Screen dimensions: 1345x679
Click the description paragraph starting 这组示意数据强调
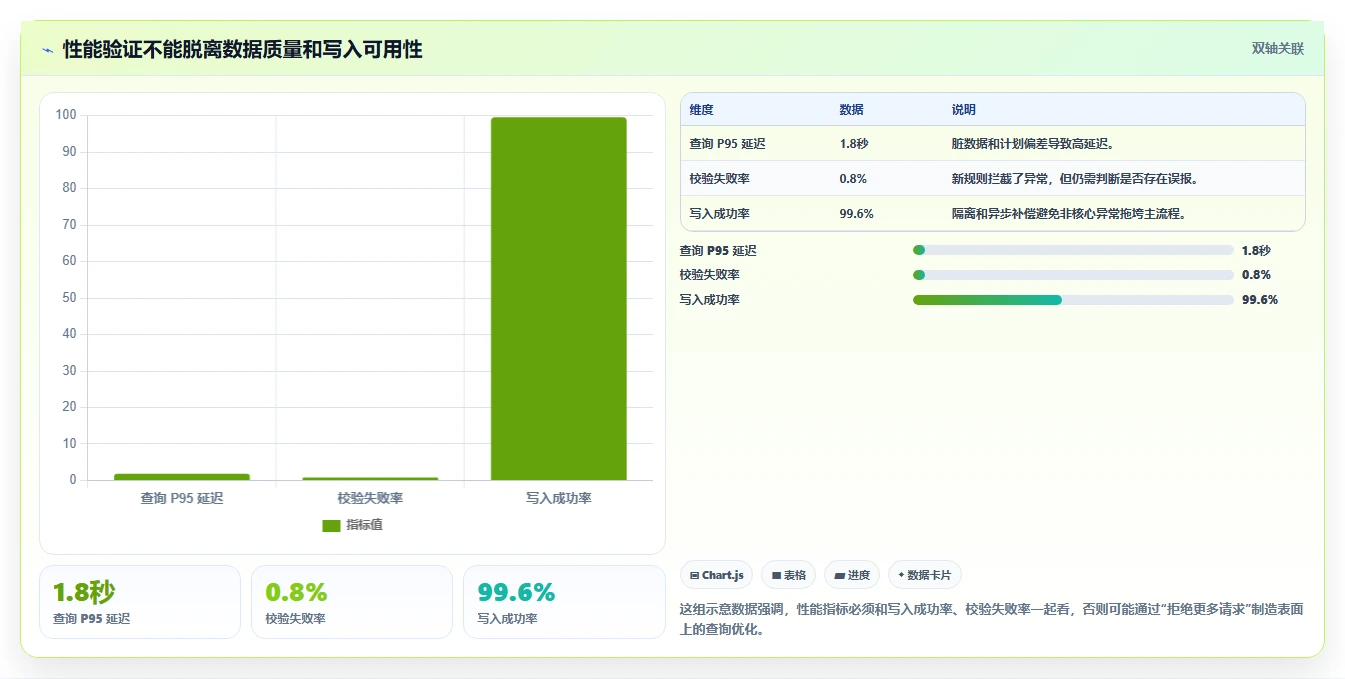coord(991,620)
